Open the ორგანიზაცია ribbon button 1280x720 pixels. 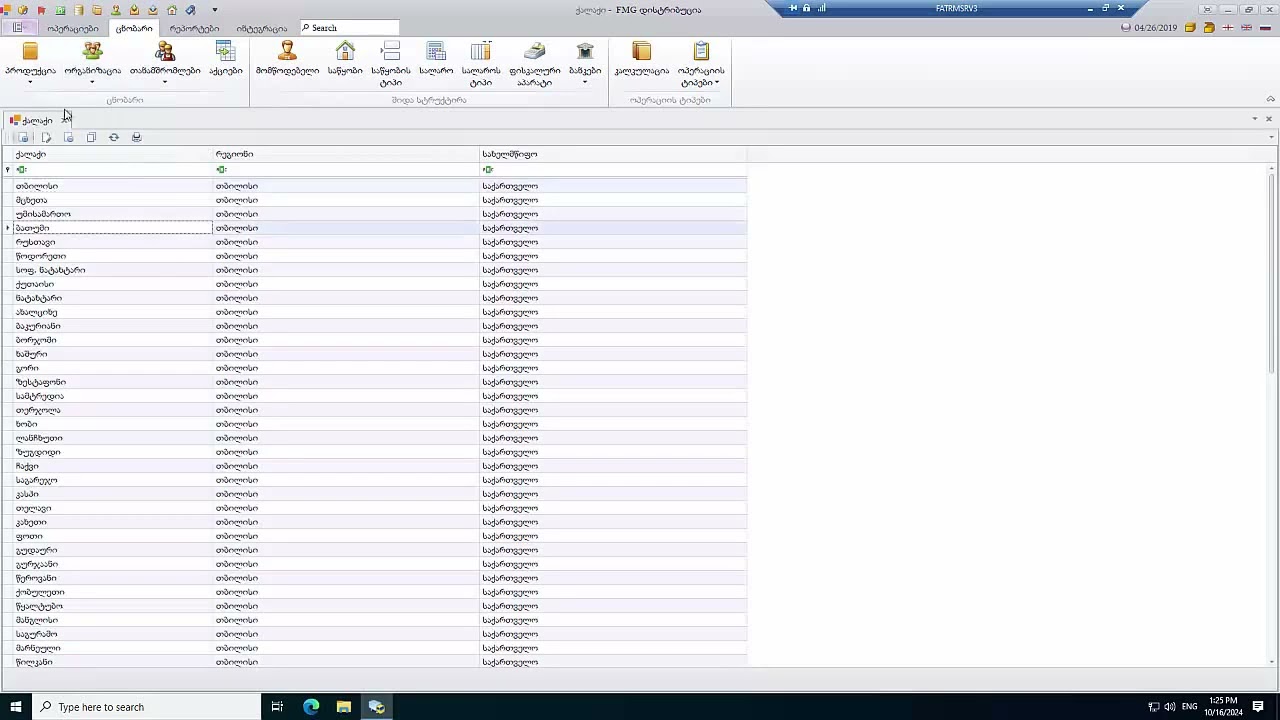(92, 60)
